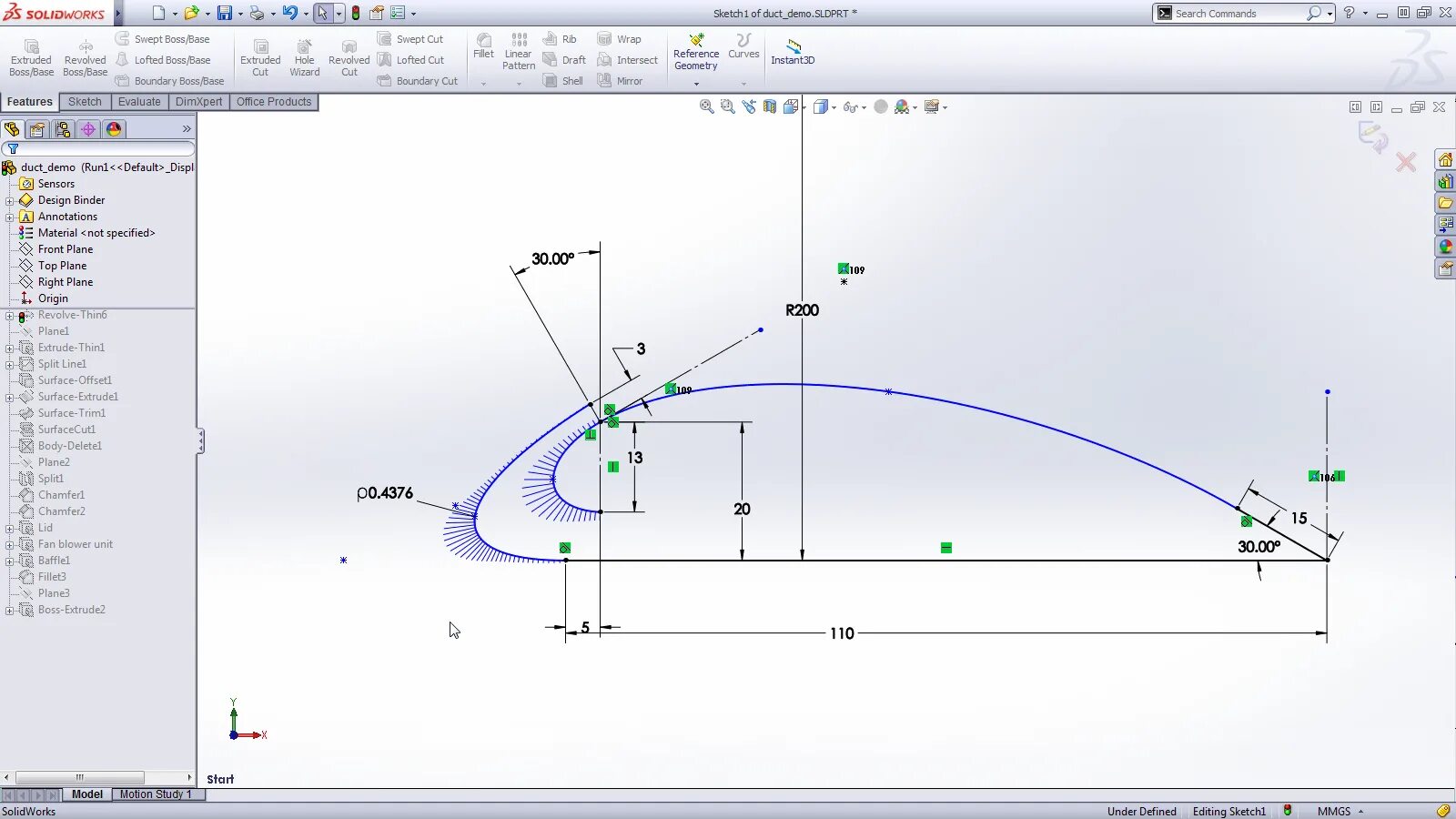Expand the Revolve-Thin6 feature node
1456x819 pixels.
[x=9, y=316]
